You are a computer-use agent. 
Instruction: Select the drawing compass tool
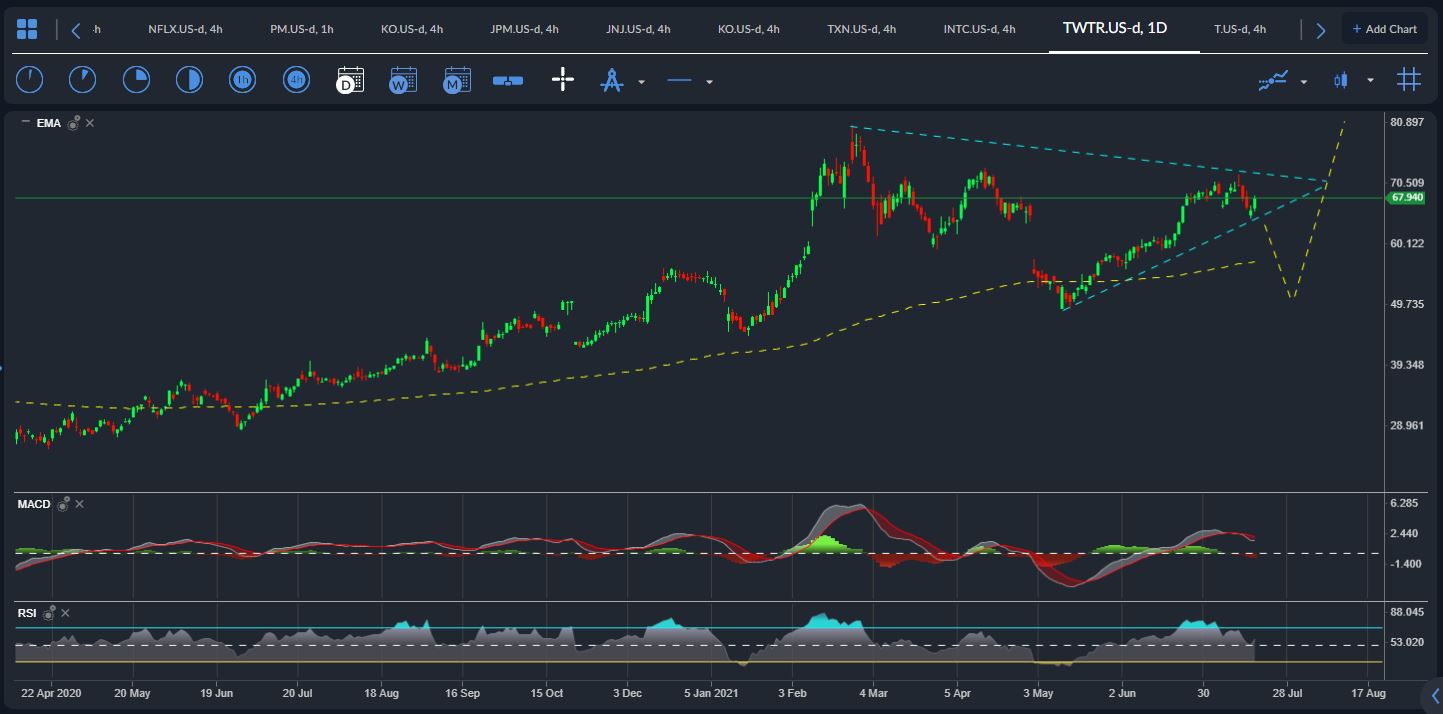[x=612, y=80]
